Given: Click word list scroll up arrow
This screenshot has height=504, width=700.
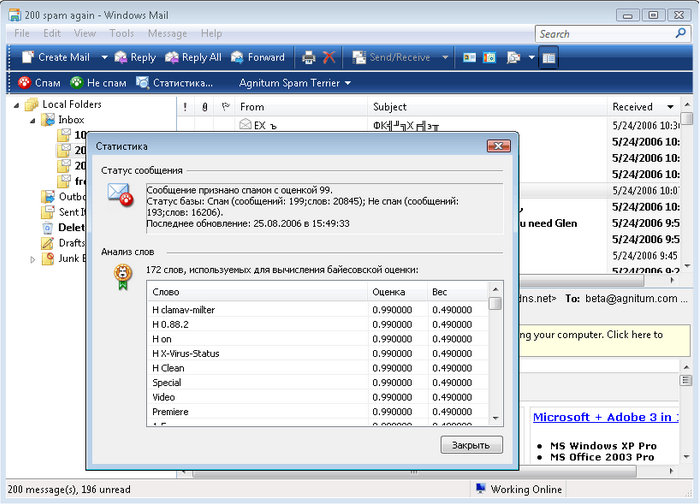Looking at the screenshot, I should pyautogui.click(x=496, y=290).
